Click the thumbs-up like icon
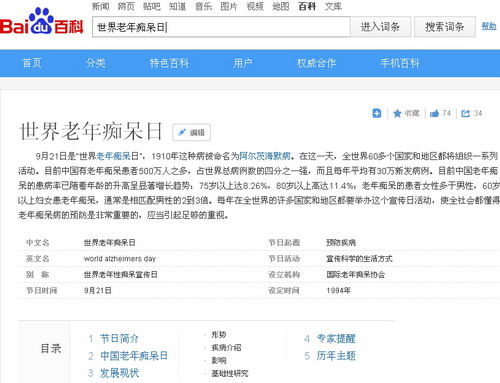Viewport: 500px width, 383px height. click(x=434, y=113)
